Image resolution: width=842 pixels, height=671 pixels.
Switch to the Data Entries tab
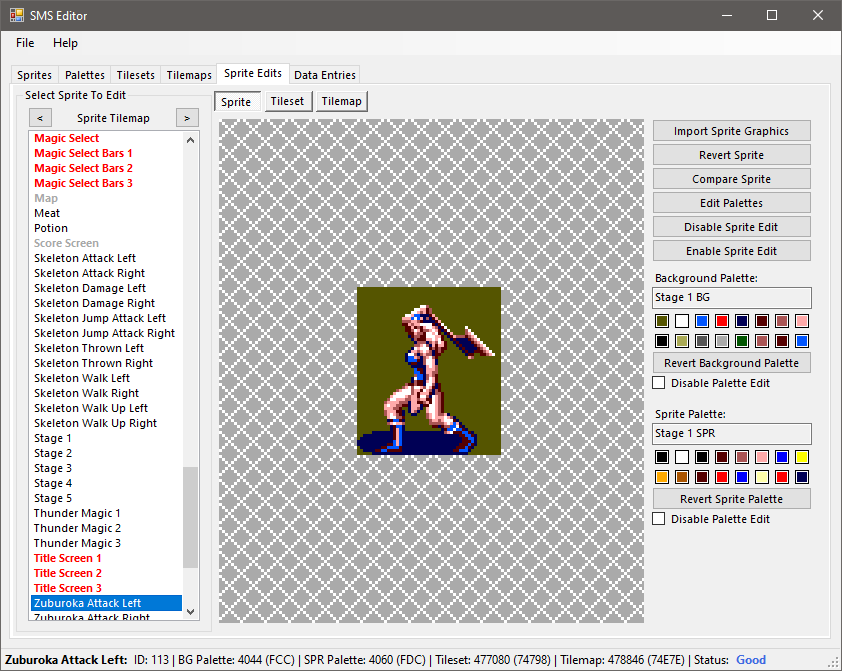pyautogui.click(x=325, y=75)
